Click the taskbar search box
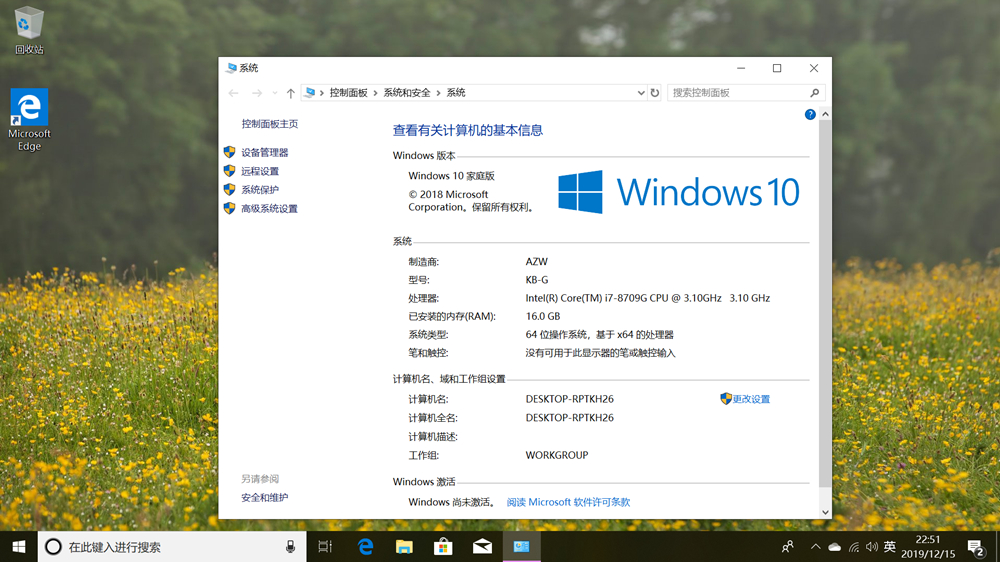Screen dimensions: 1000x562 coord(172,547)
